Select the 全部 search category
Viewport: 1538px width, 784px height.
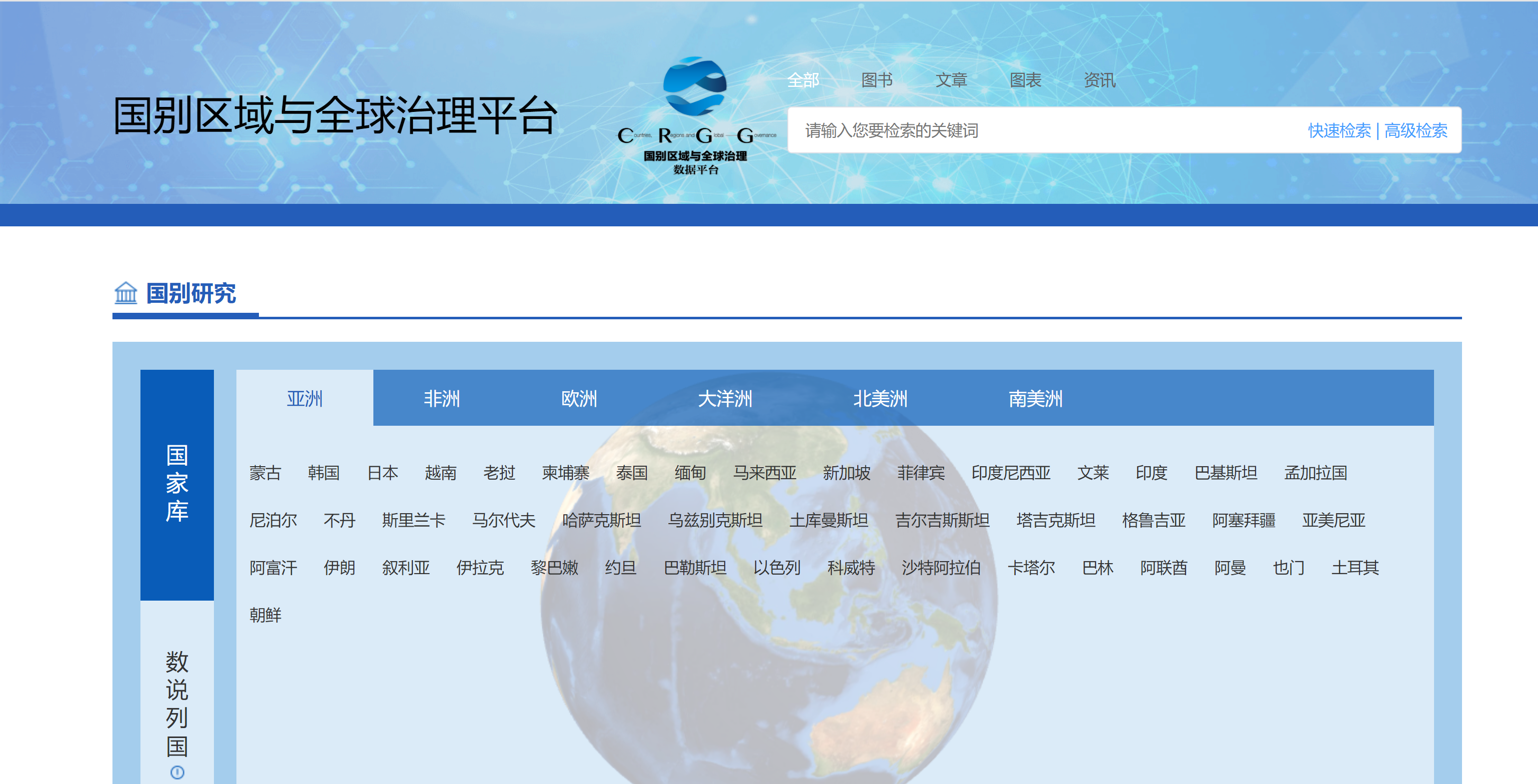pyautogui.click(x=803, y=80)
